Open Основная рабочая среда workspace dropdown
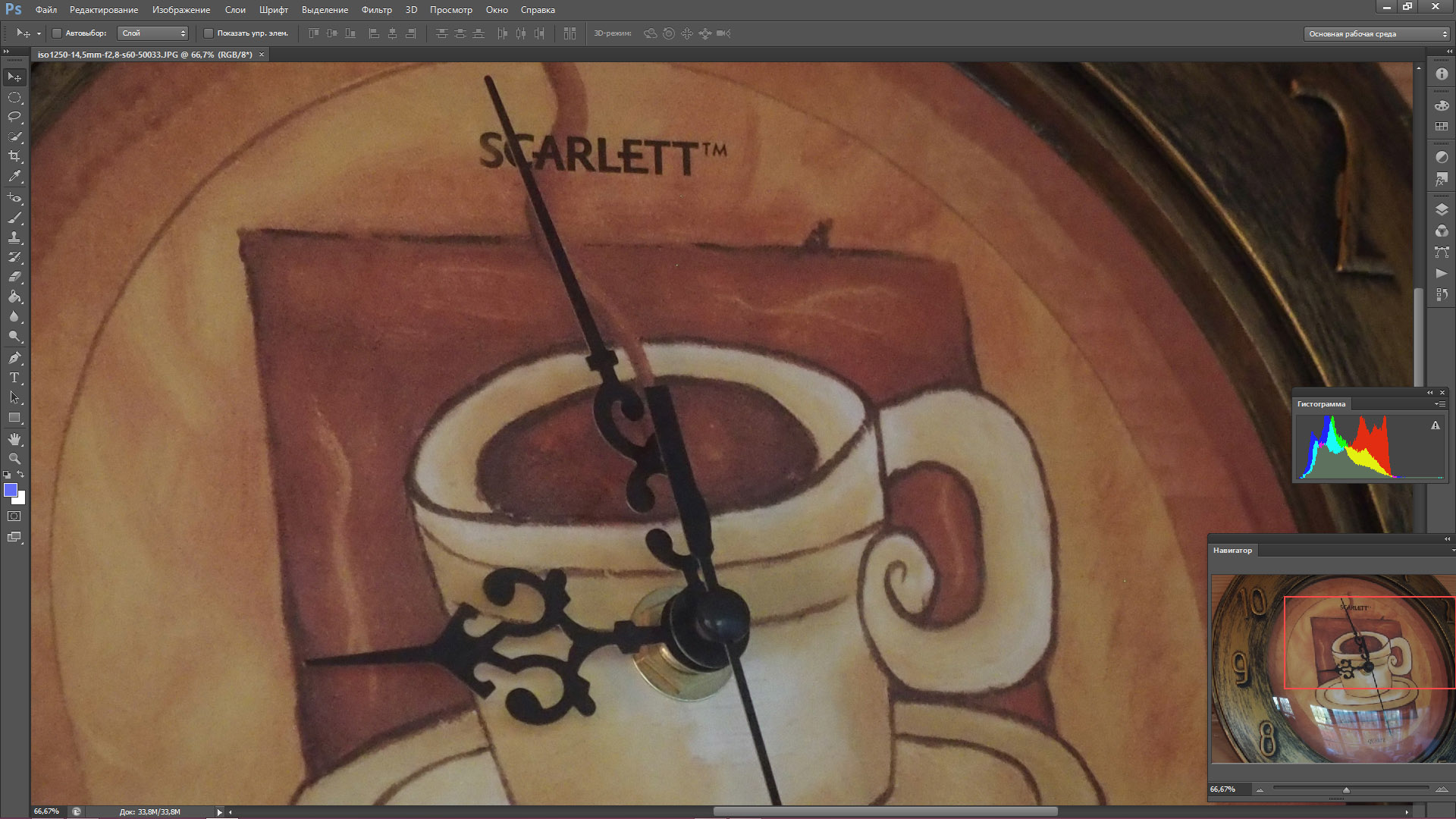The image size is (1456, 819). 1376,34
